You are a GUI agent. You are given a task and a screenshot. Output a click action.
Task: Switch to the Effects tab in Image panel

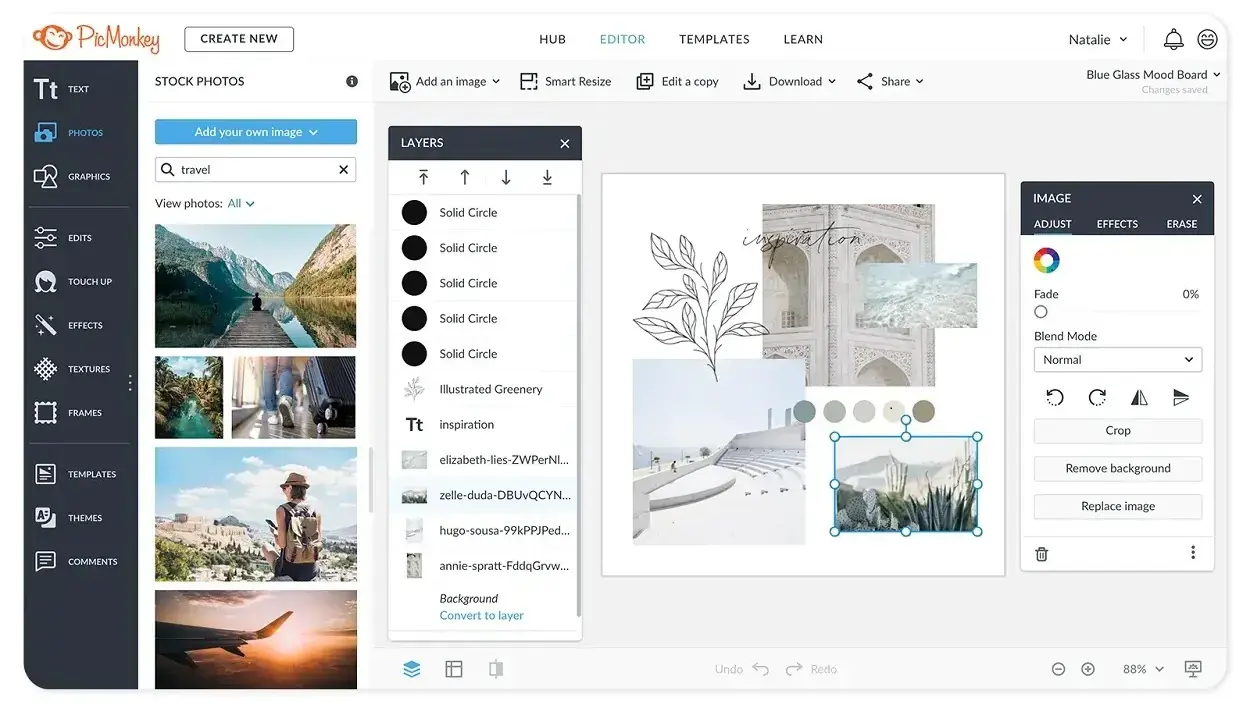click(1117, 224)
